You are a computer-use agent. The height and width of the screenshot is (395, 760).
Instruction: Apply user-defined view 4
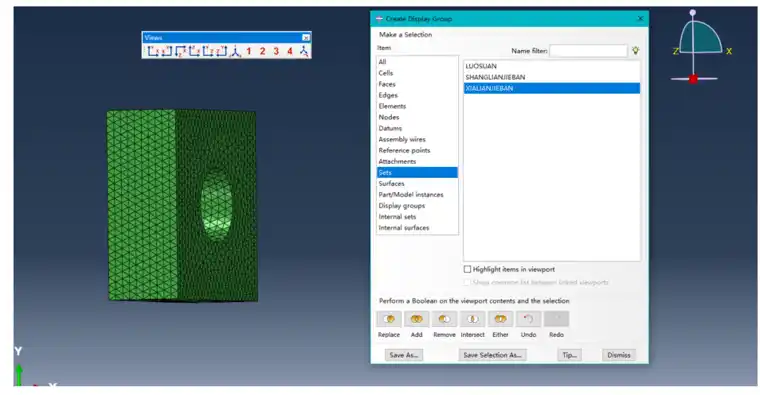coord(290,51)
